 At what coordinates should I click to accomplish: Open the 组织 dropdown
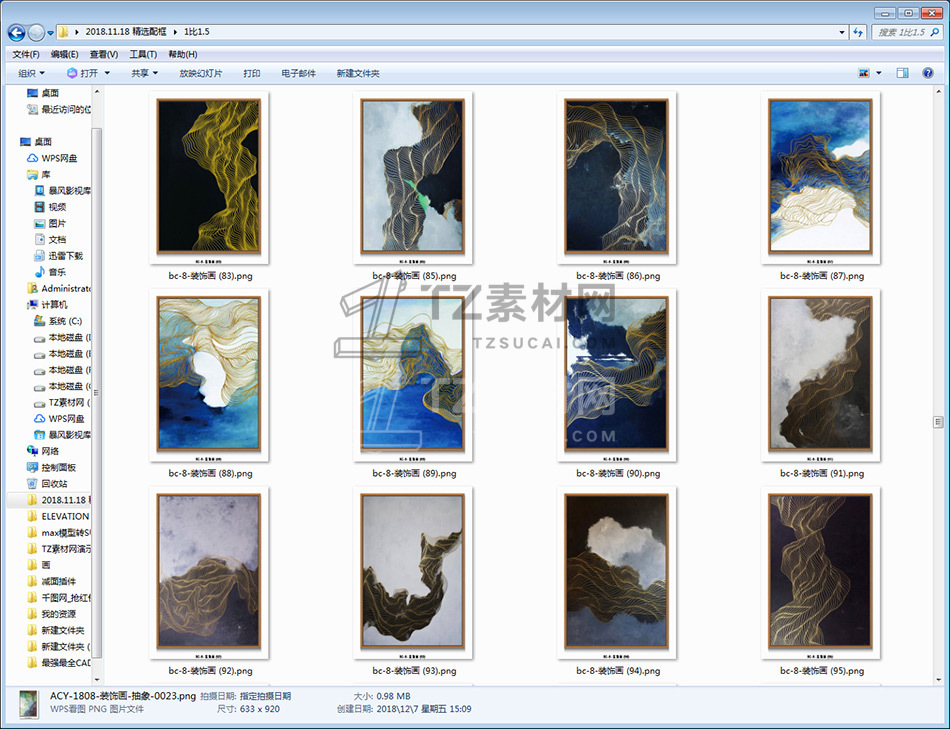[32, 73]
